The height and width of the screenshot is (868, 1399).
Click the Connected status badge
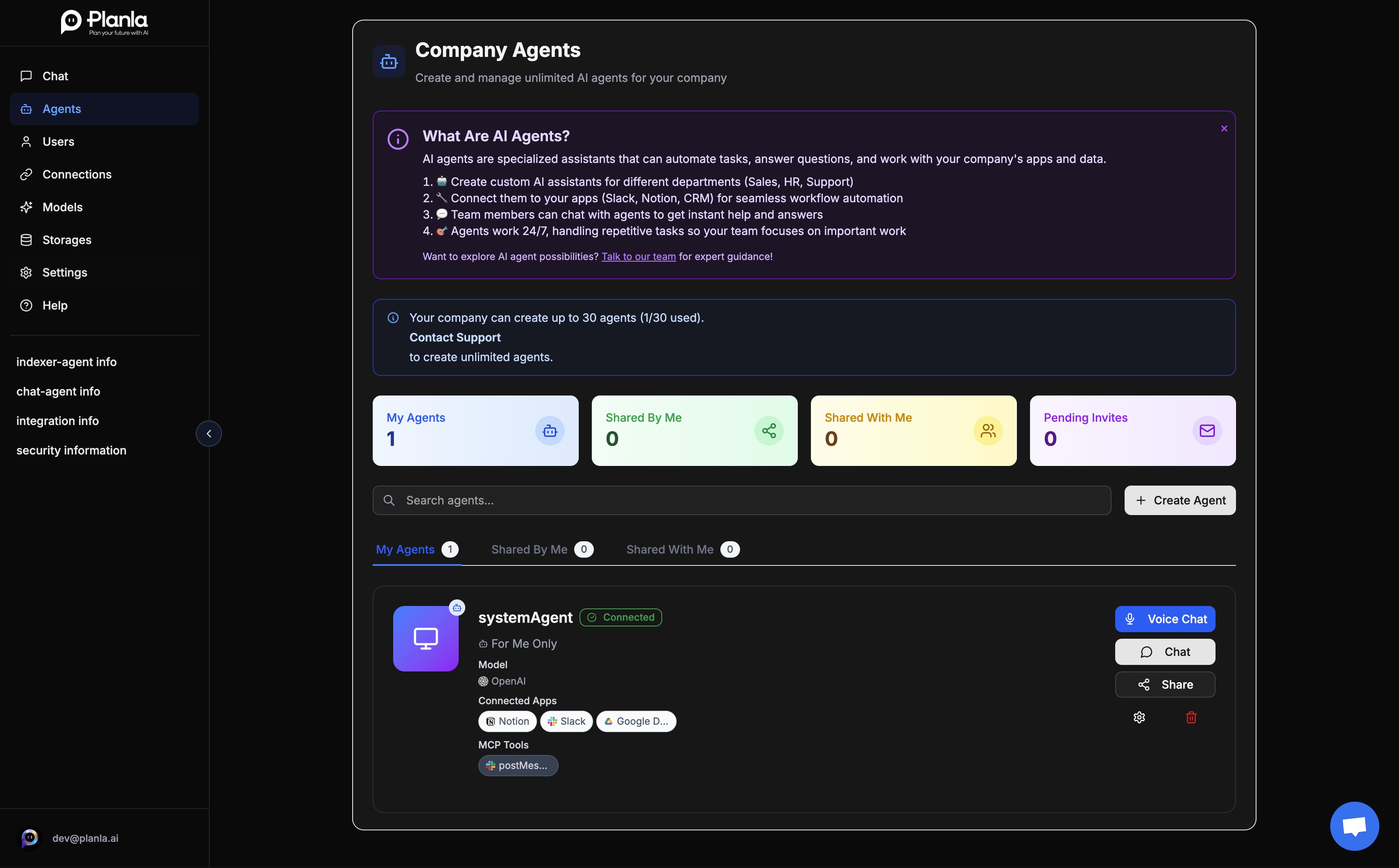point(620,618)
